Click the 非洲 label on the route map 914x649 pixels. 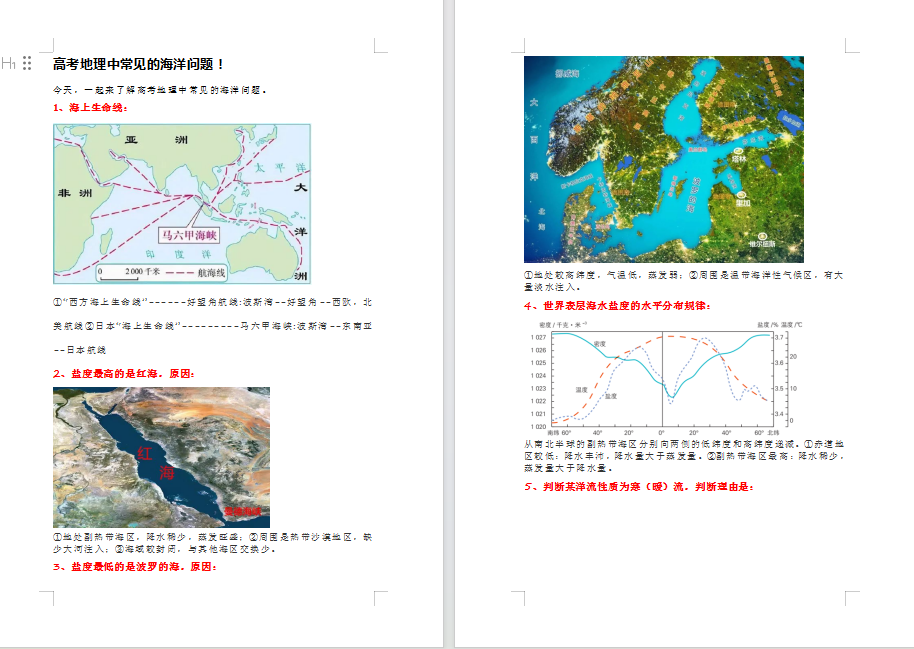point(75,193)
